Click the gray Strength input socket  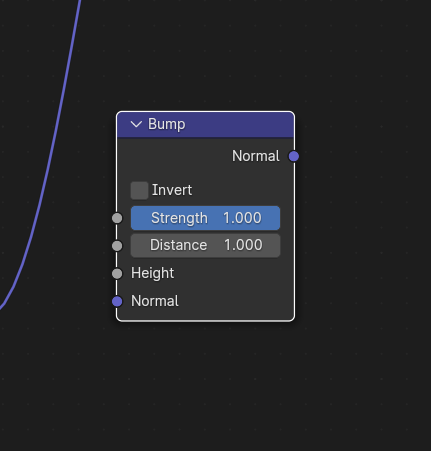click(117, 218)
